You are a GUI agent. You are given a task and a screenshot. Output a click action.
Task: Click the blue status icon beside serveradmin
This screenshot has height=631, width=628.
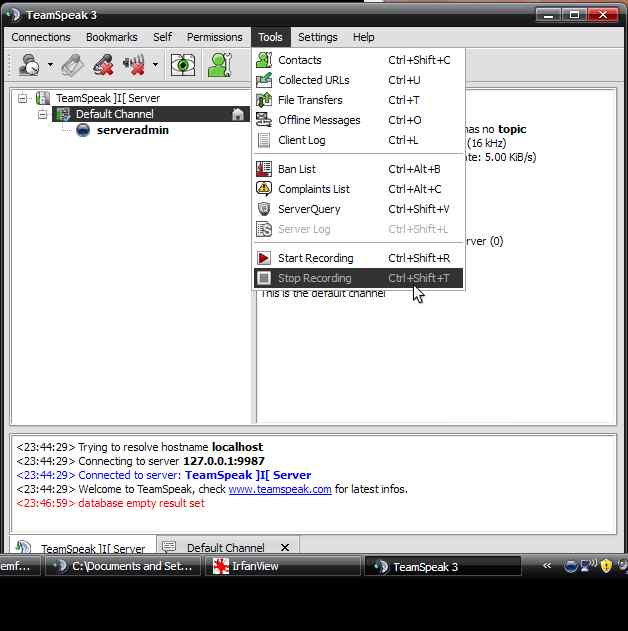pyautogui.click(x=83, y=130)
